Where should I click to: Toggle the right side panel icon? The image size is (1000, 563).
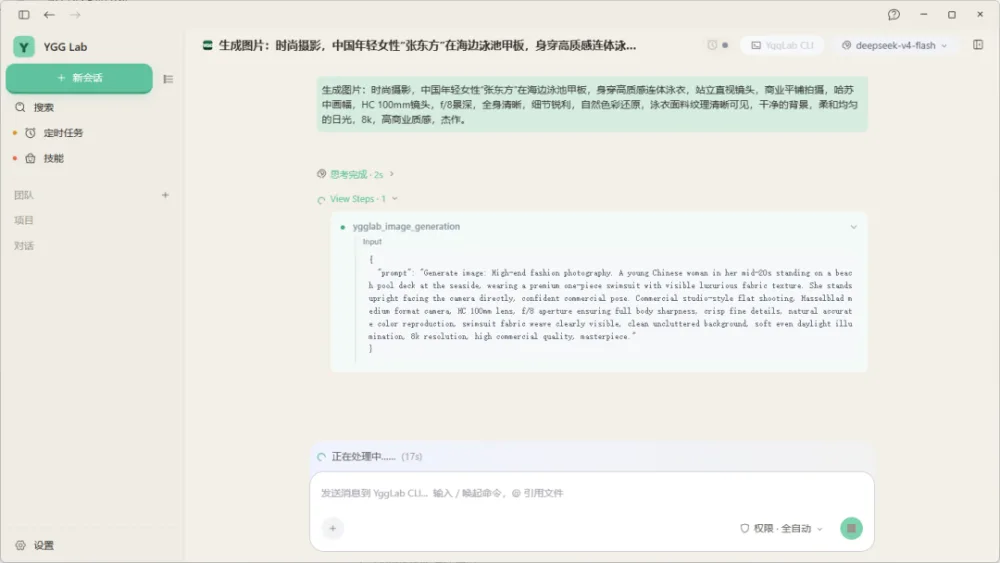[978, 45]
